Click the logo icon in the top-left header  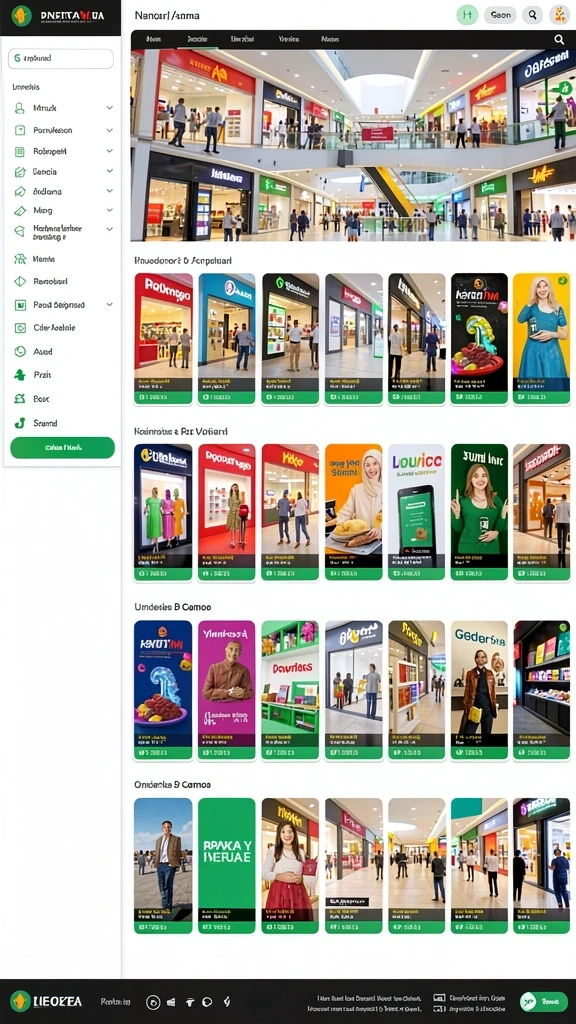pos(21,15)
